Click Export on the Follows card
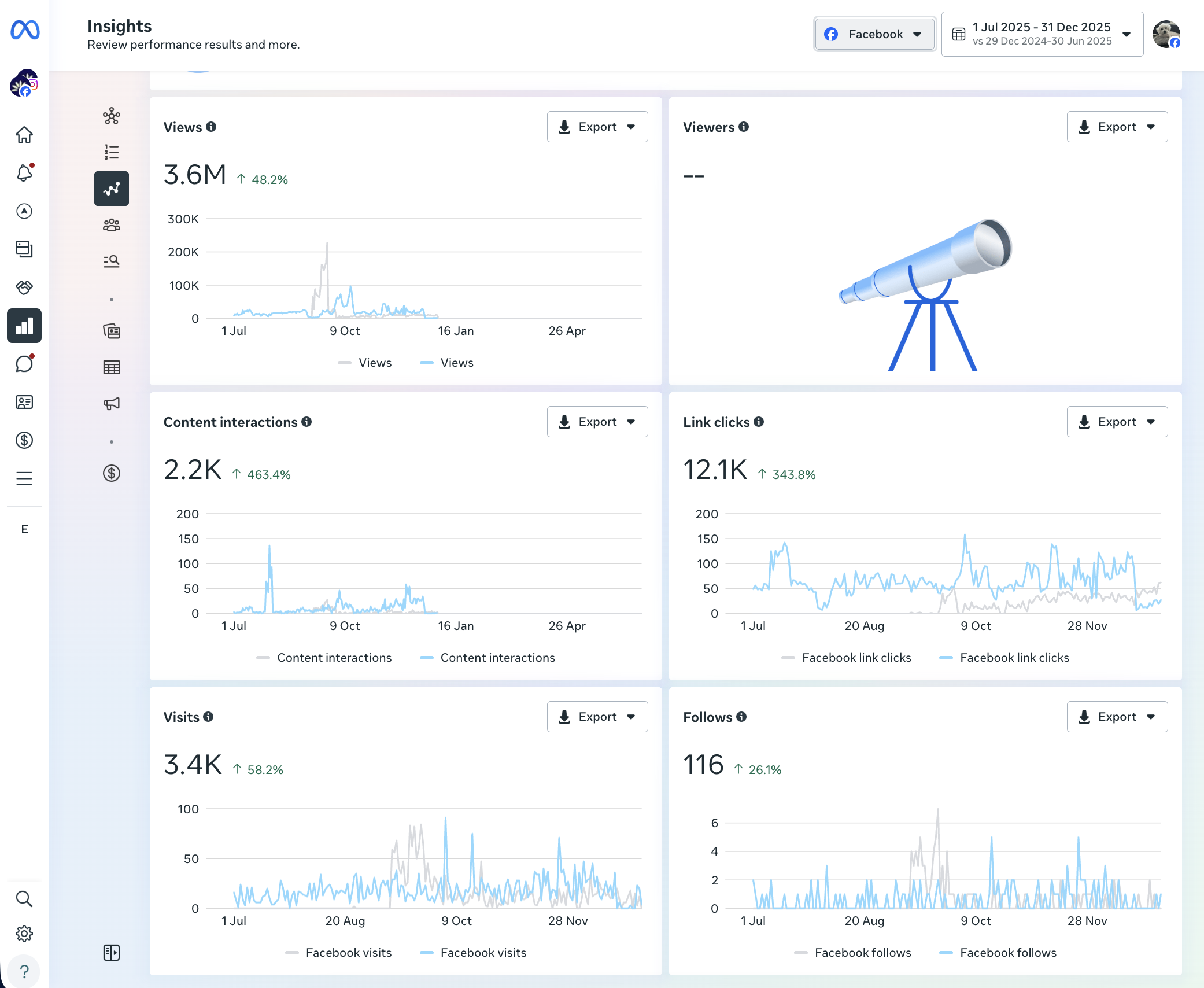 pos(1116,717)
